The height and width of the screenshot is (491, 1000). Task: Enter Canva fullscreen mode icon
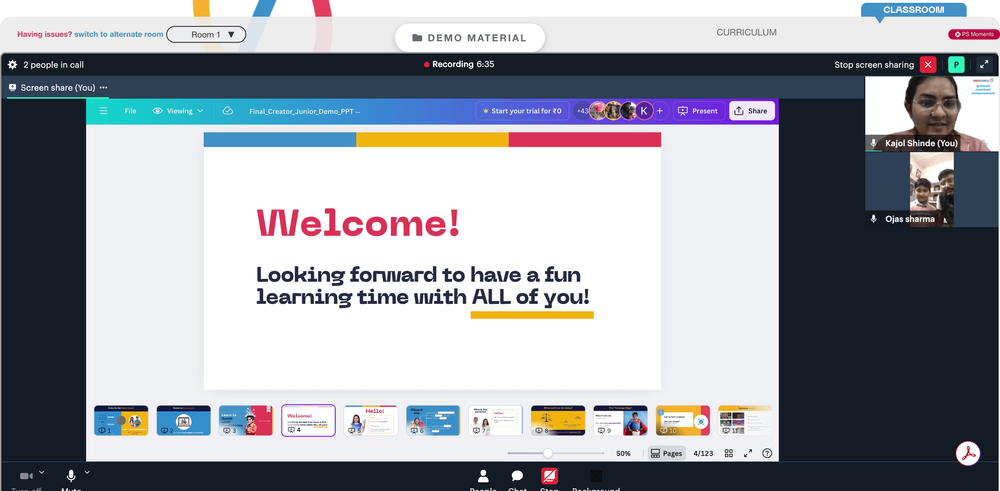(748, 453)
